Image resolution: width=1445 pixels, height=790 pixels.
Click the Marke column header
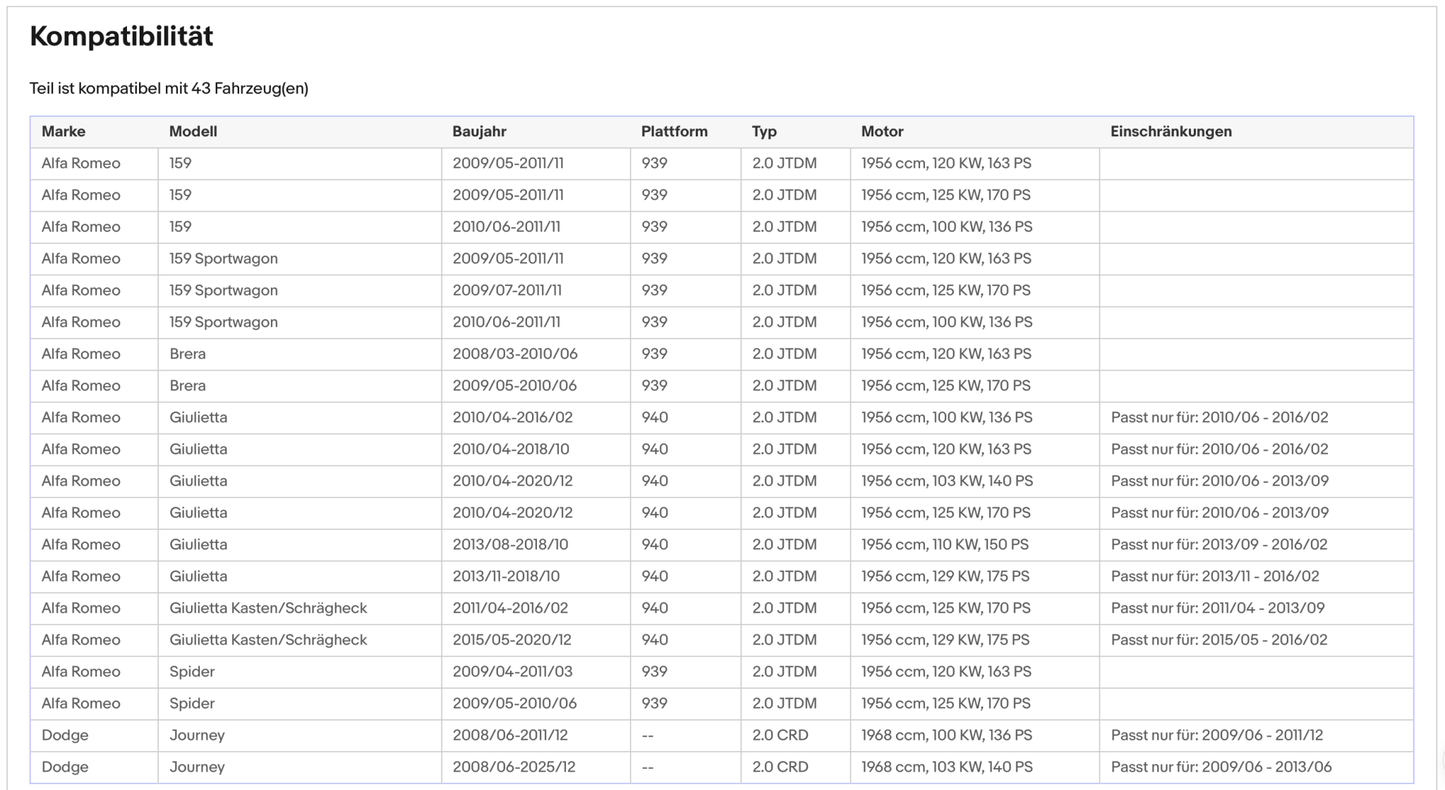(x=63, y=132)
